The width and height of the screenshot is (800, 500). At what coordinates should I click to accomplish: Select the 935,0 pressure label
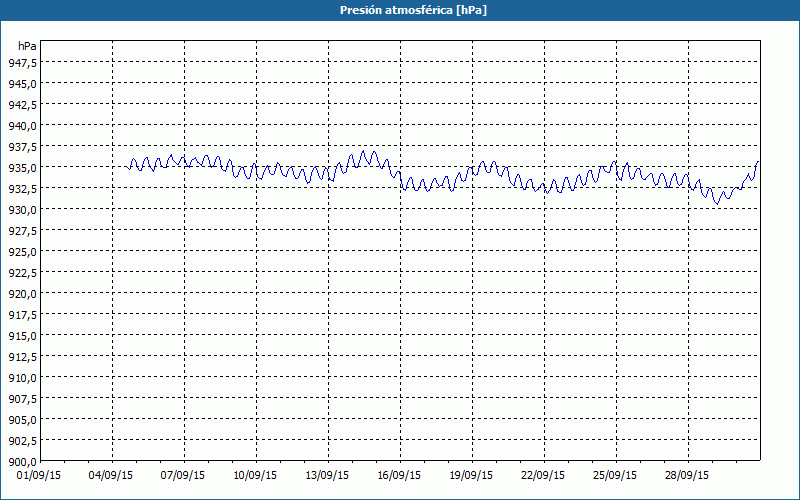[22, 168]
